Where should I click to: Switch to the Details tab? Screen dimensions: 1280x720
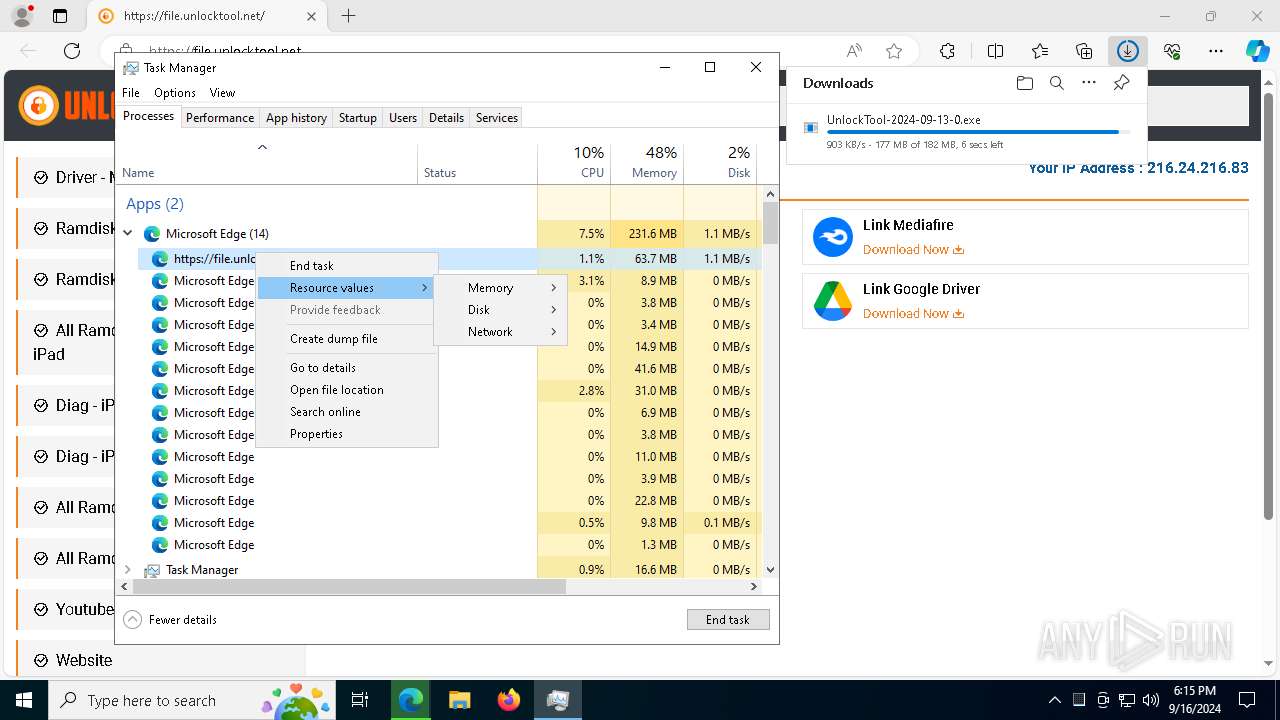(446, 118)
